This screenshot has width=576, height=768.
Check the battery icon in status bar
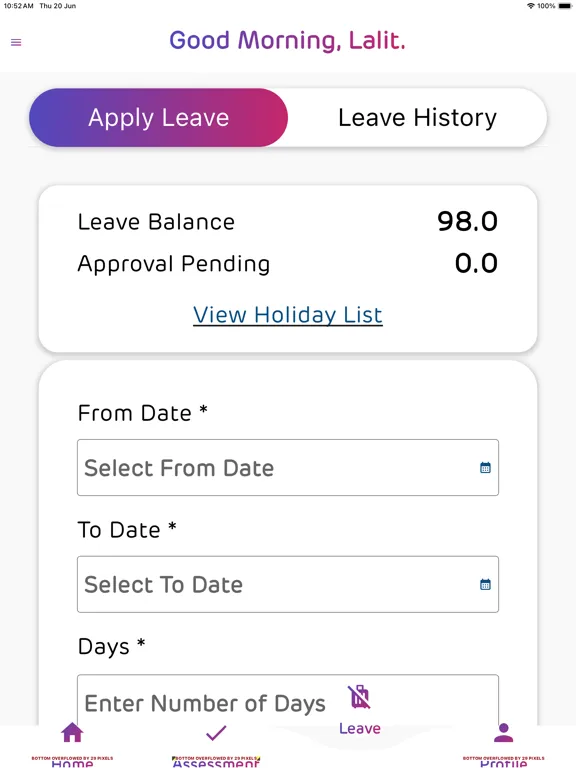(x=565, y=6)
